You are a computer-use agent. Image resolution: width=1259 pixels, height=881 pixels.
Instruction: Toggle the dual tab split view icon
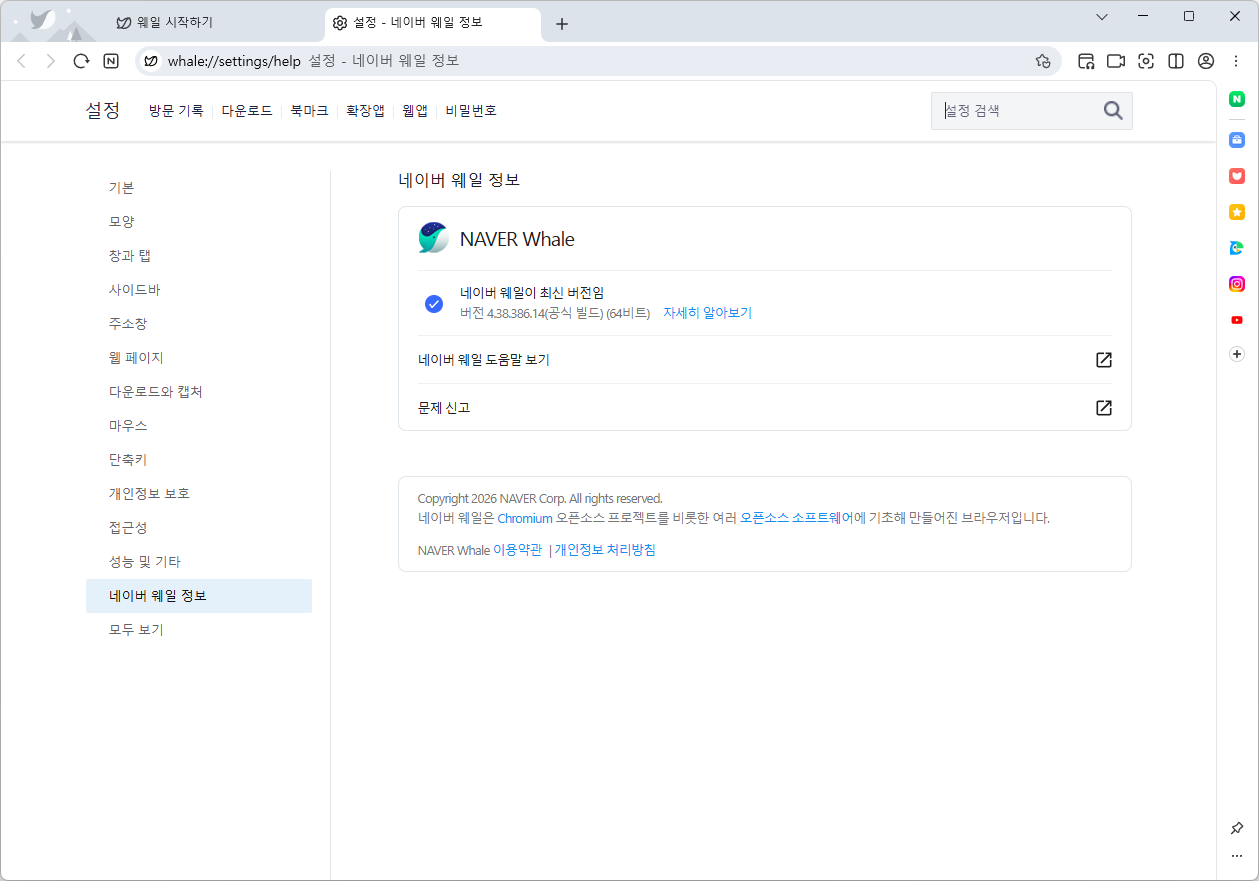coord(1176,61)
